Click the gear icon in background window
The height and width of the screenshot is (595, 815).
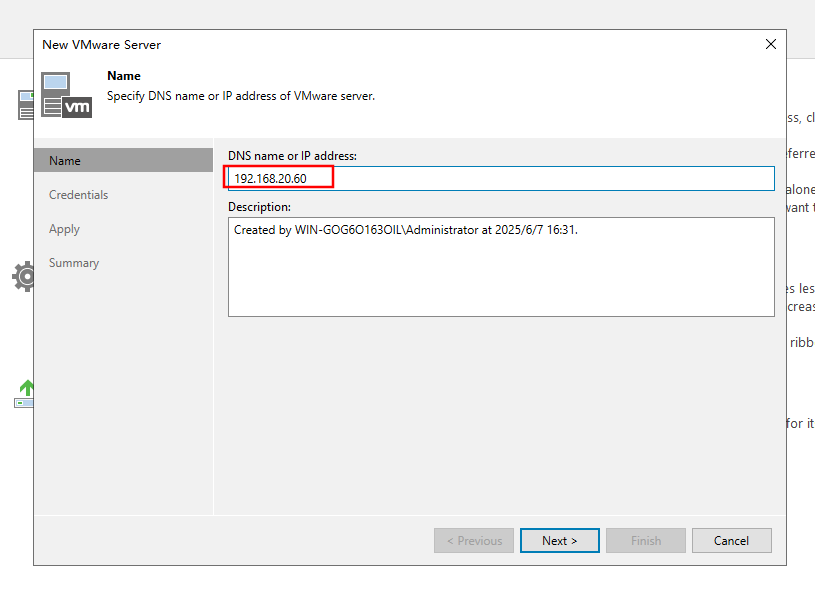[x=23, y=276]
